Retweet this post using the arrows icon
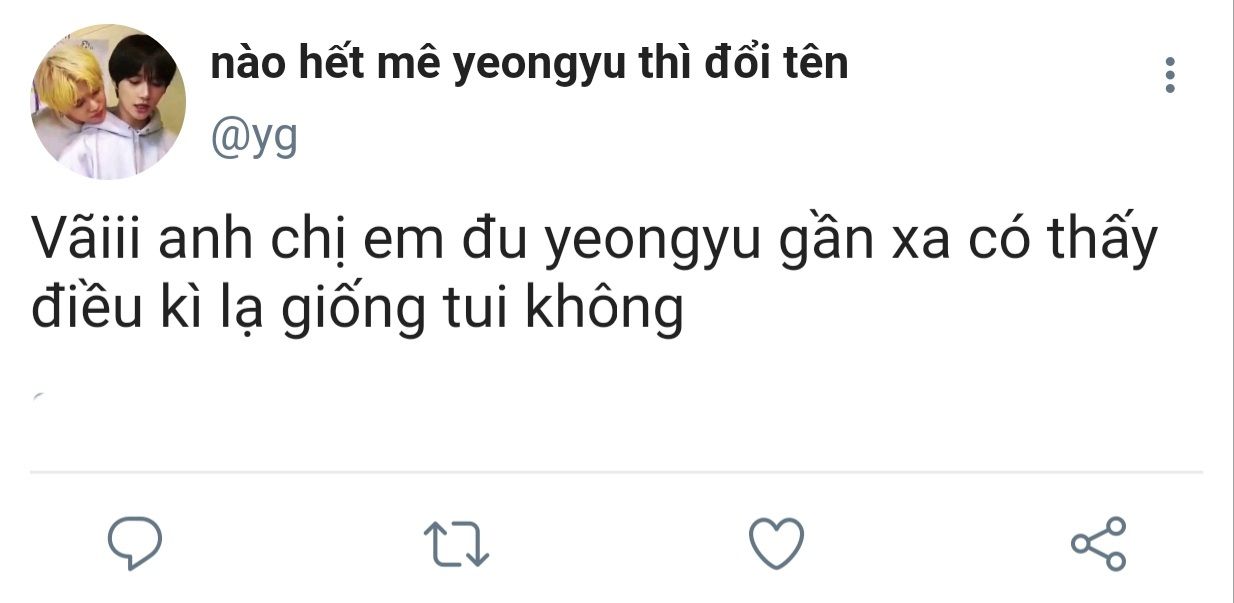 tap(457, 544)
